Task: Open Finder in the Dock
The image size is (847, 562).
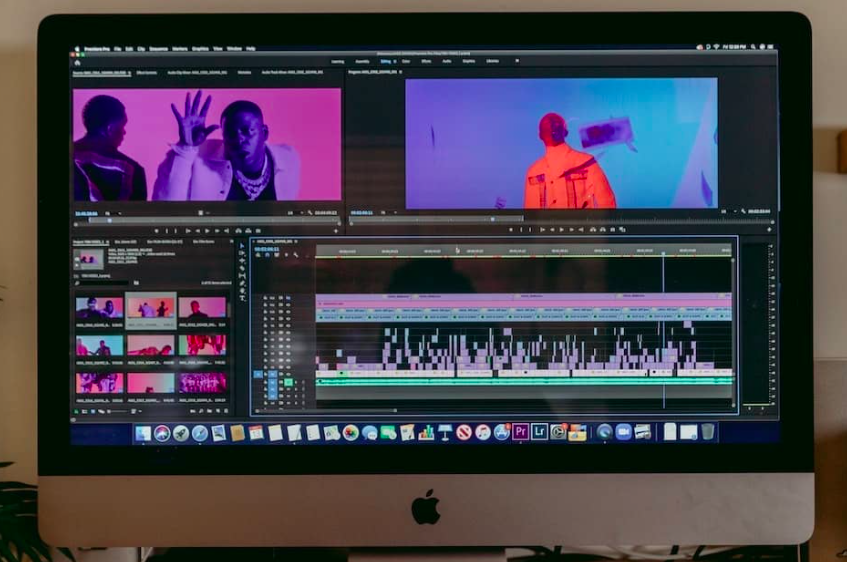Action: coord(143,433)
